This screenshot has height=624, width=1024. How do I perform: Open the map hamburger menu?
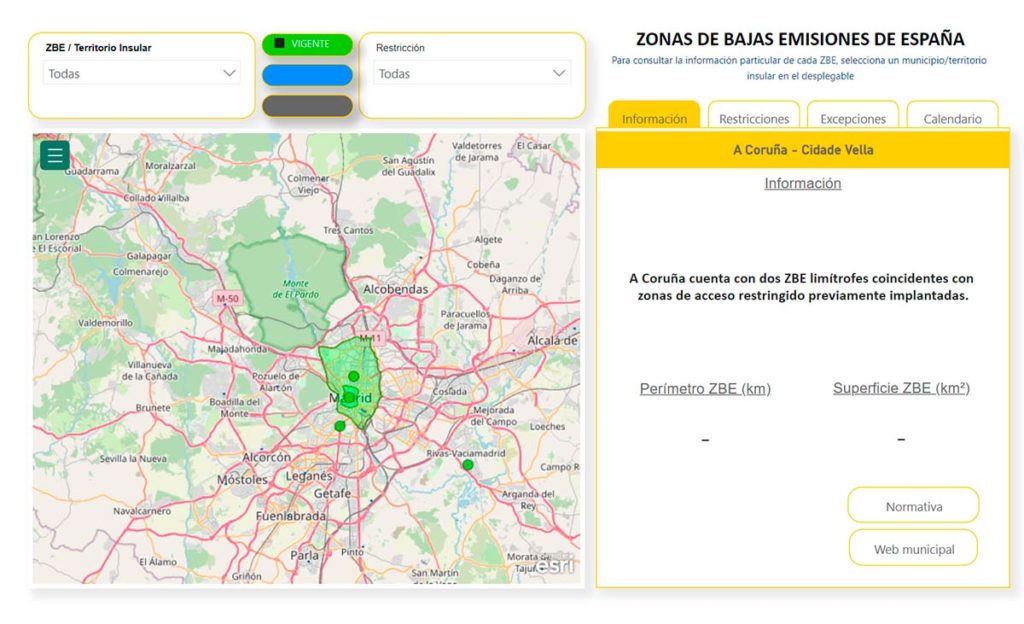(54, 155)
